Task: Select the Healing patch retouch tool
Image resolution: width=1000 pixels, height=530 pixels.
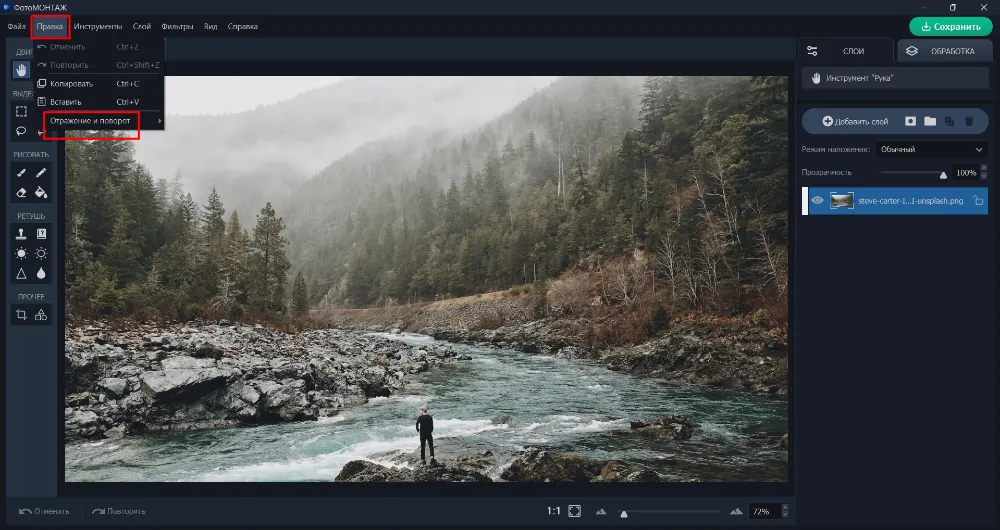Action: [41, 234]
